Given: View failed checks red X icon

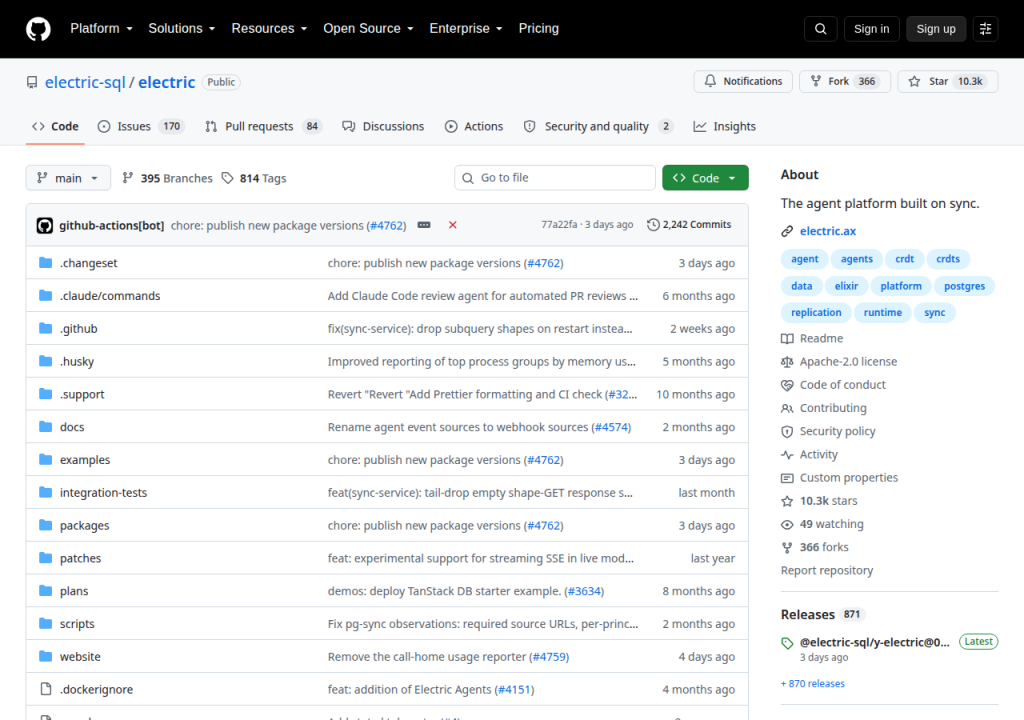Looking at the screenshot, I should (x=453, y=225).
